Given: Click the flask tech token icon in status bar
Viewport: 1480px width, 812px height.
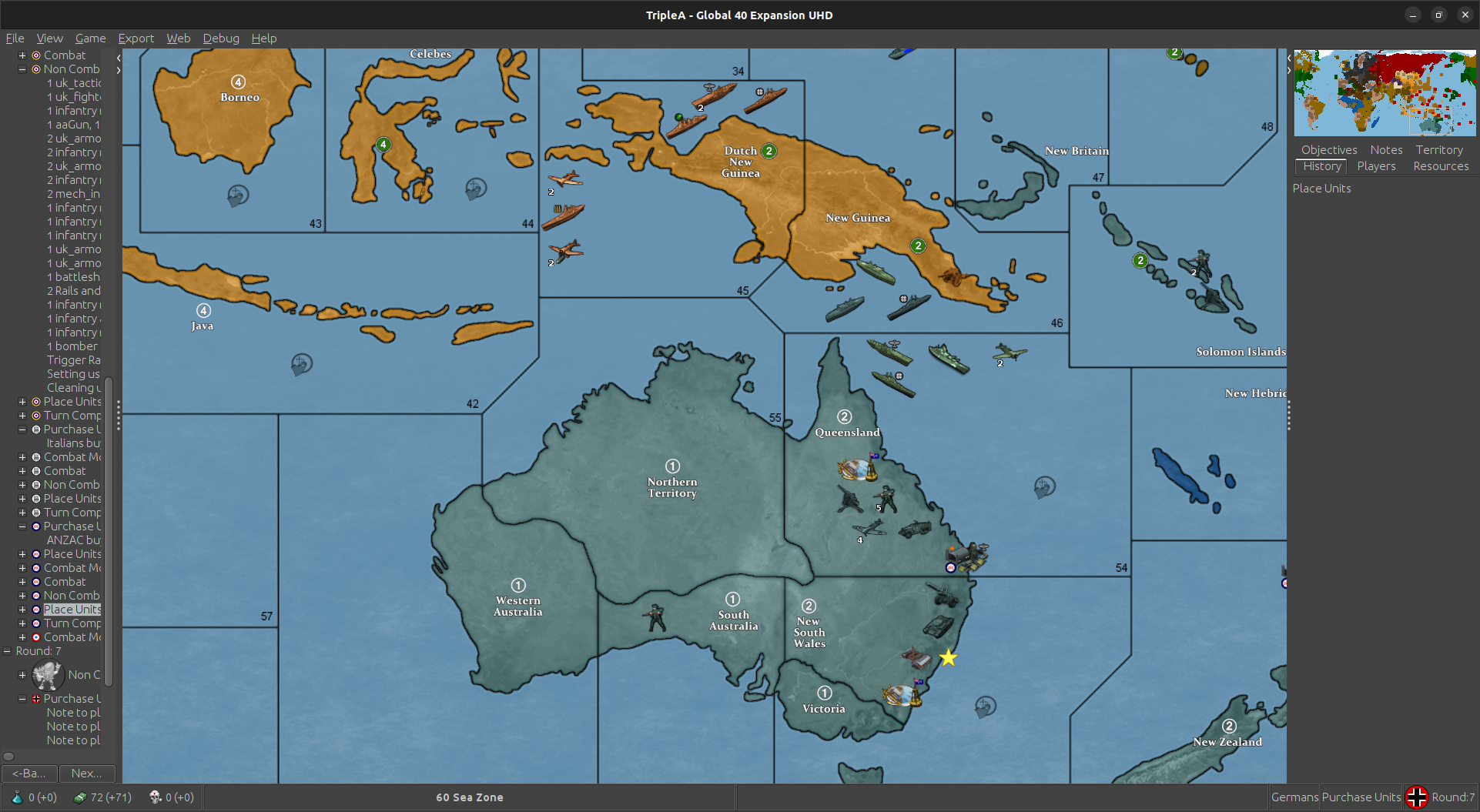Looking at the screenshot, I should click(x=16, y=797).
